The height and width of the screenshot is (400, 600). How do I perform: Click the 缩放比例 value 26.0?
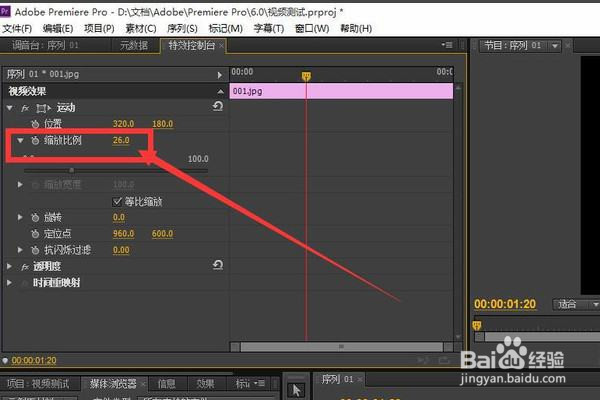point(121,140)
